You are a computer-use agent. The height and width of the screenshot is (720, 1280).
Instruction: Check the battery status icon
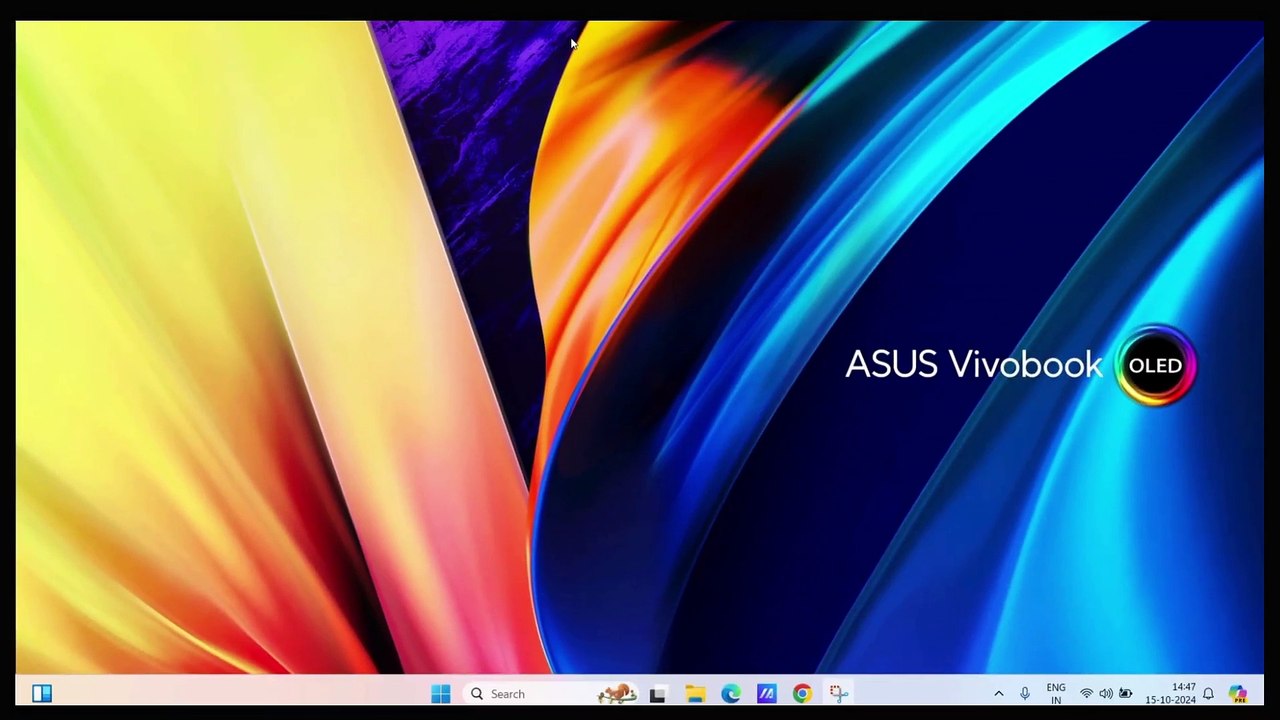(x=1125, y=694)
